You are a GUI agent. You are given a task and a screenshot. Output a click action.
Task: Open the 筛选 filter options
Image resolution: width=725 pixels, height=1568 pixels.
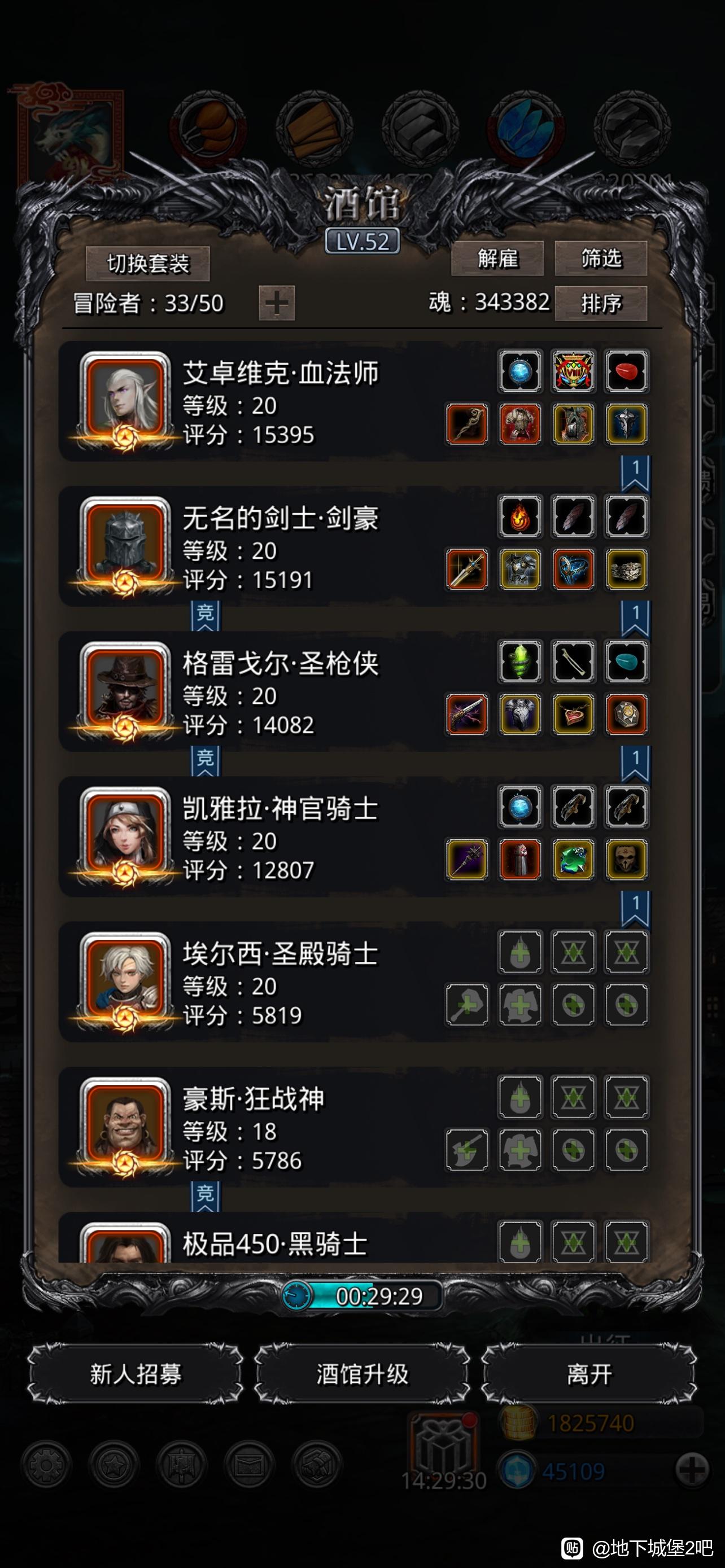click(601, 259)
